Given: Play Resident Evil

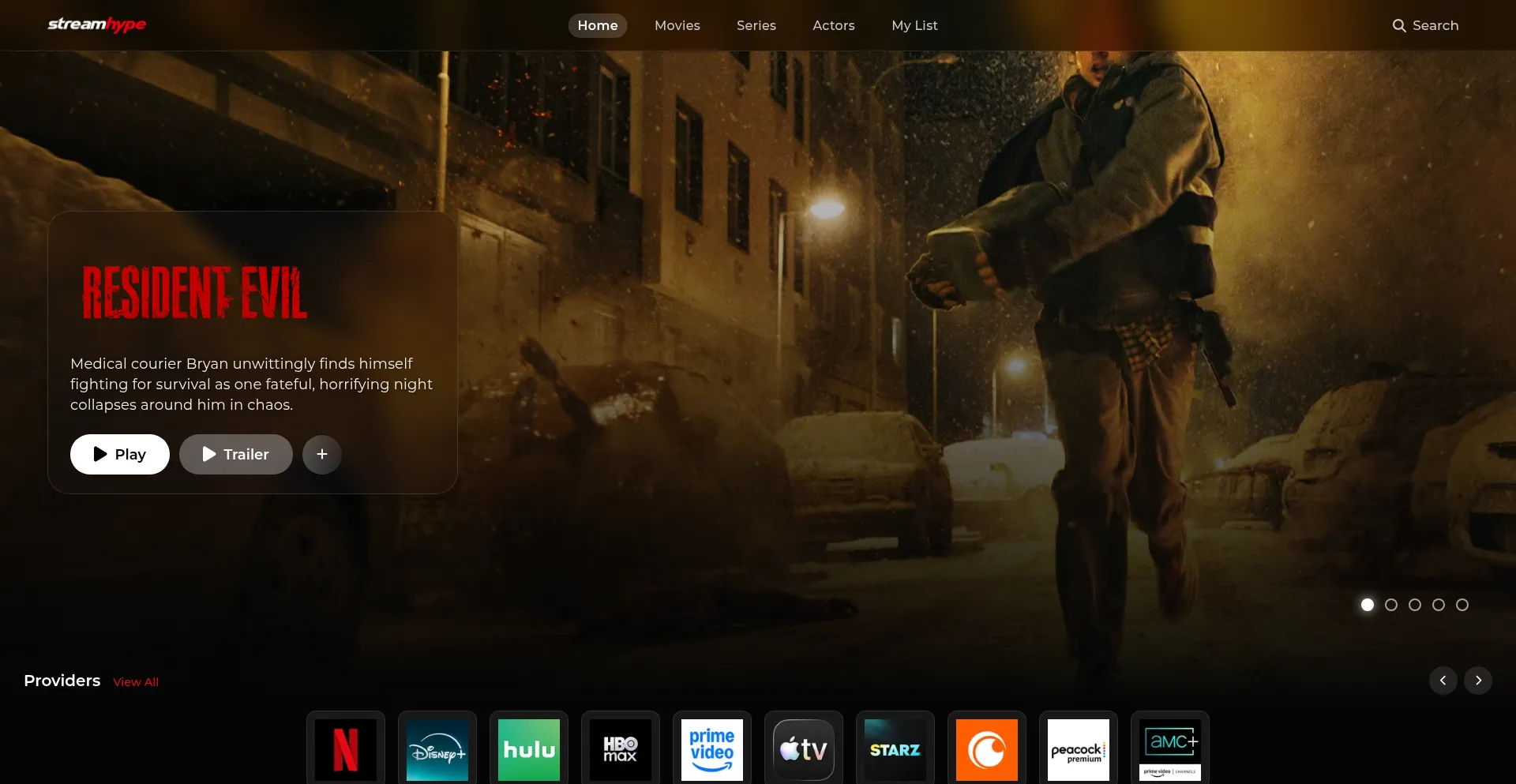Looking at the screenshot, I should [x=120, y=454].
